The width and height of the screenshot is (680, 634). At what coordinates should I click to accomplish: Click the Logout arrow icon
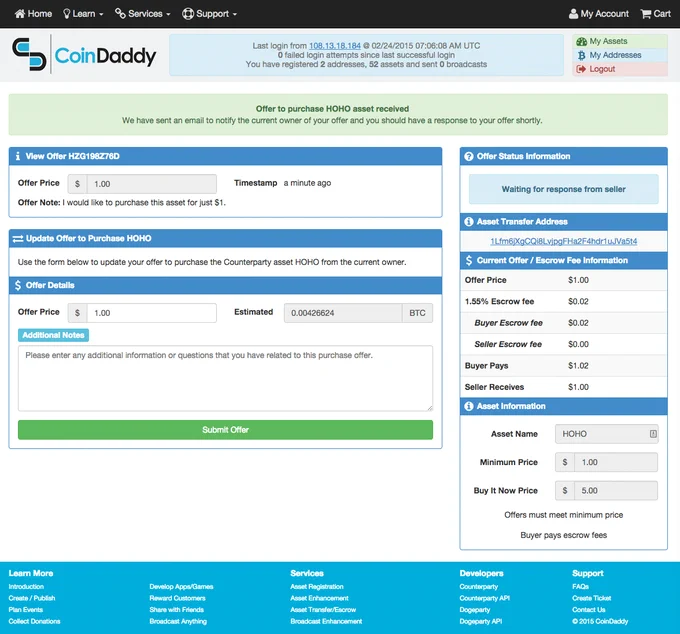pyautogui.click(x=581, y=69)
